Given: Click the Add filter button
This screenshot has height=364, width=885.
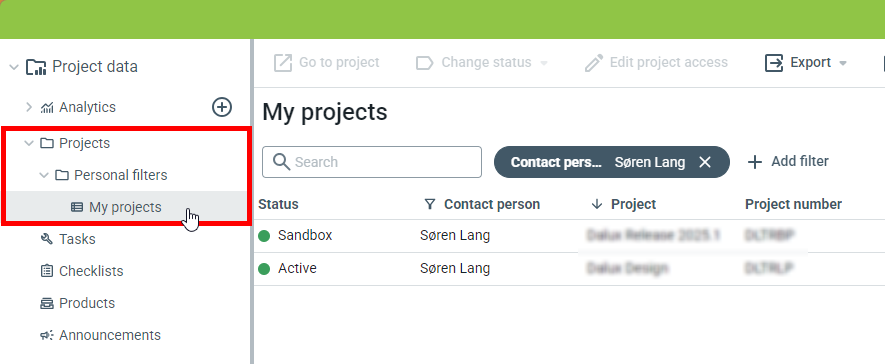Looking at the screenshot, I should tap(788, 162).
